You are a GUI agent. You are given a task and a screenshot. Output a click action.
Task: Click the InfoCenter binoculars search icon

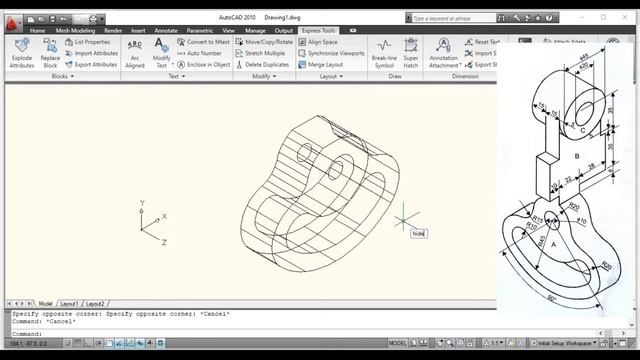(x=502, y=18)
